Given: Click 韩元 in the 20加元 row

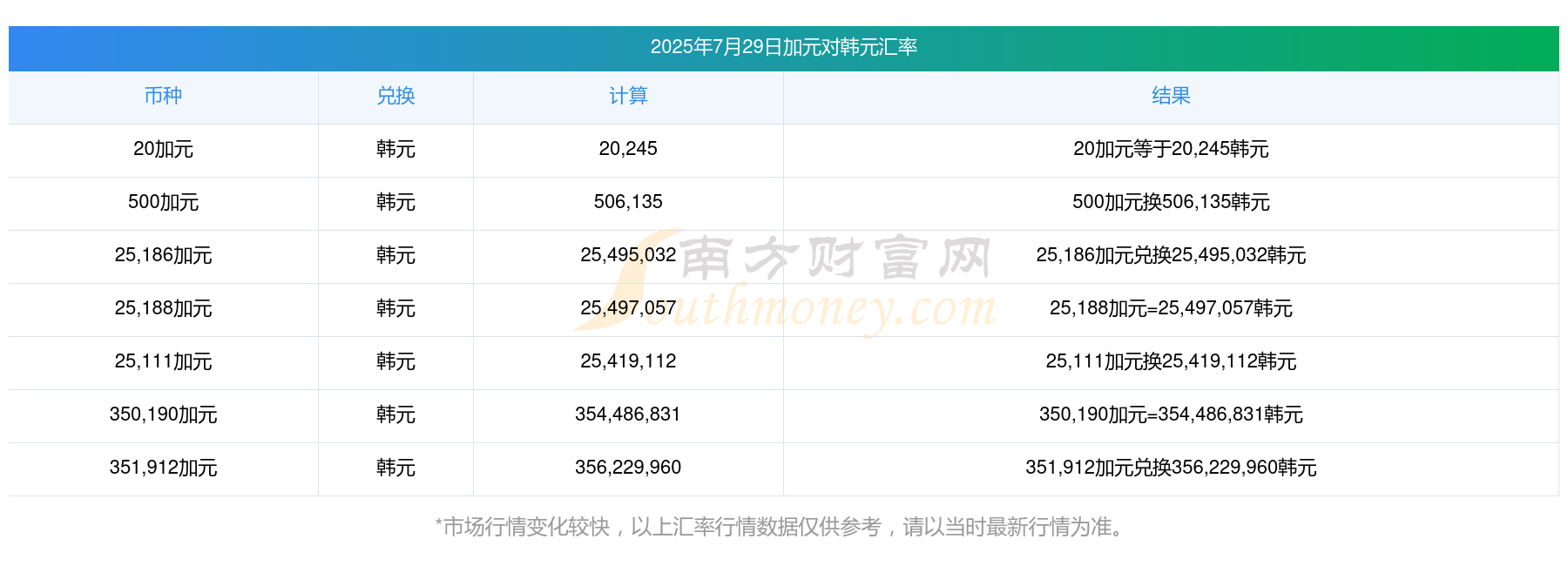Looking at the screenshot, I should tap(395, 149).
